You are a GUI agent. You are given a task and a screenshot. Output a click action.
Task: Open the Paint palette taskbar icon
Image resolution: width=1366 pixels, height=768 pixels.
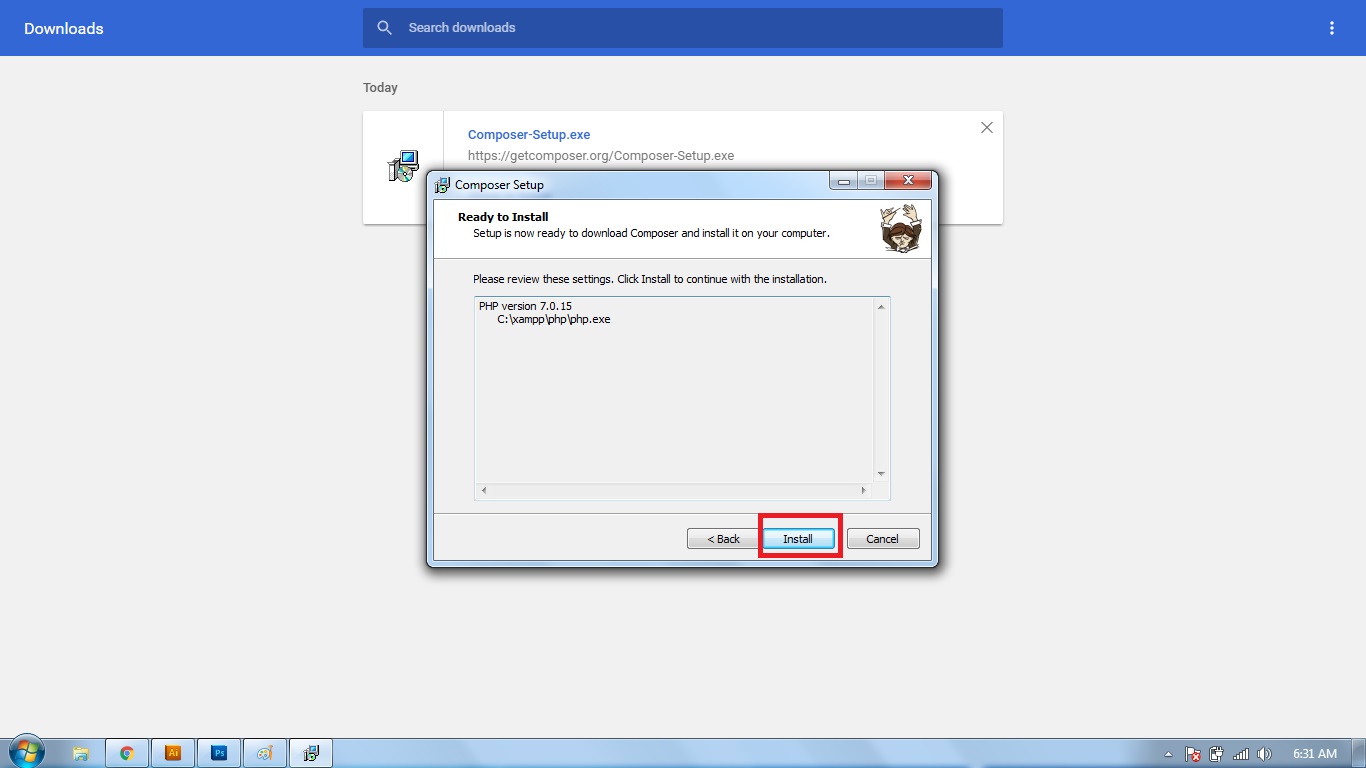point(265,753)
